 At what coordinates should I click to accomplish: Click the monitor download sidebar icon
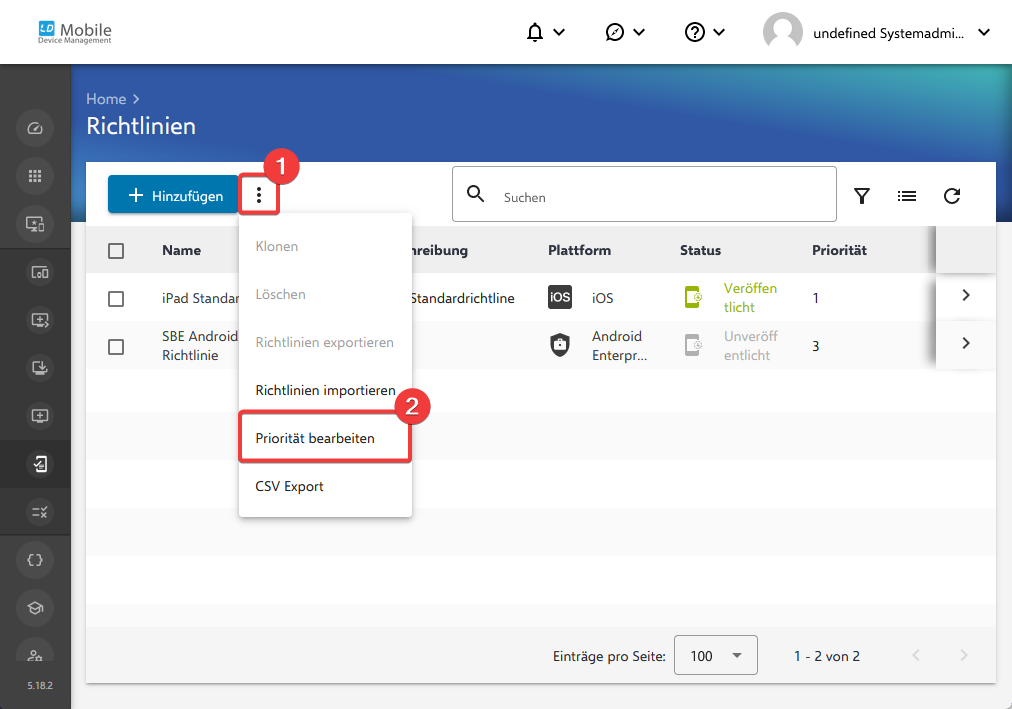coord(40,368)
